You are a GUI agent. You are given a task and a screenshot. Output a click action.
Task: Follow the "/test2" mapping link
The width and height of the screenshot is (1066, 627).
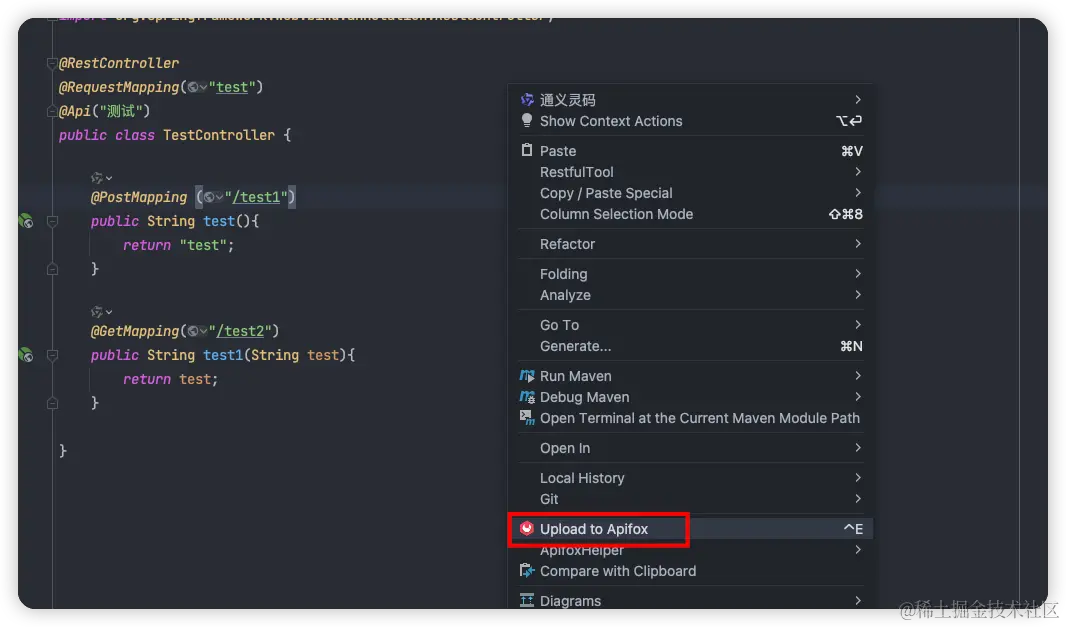pyautogui.click(x=243, y=331)
